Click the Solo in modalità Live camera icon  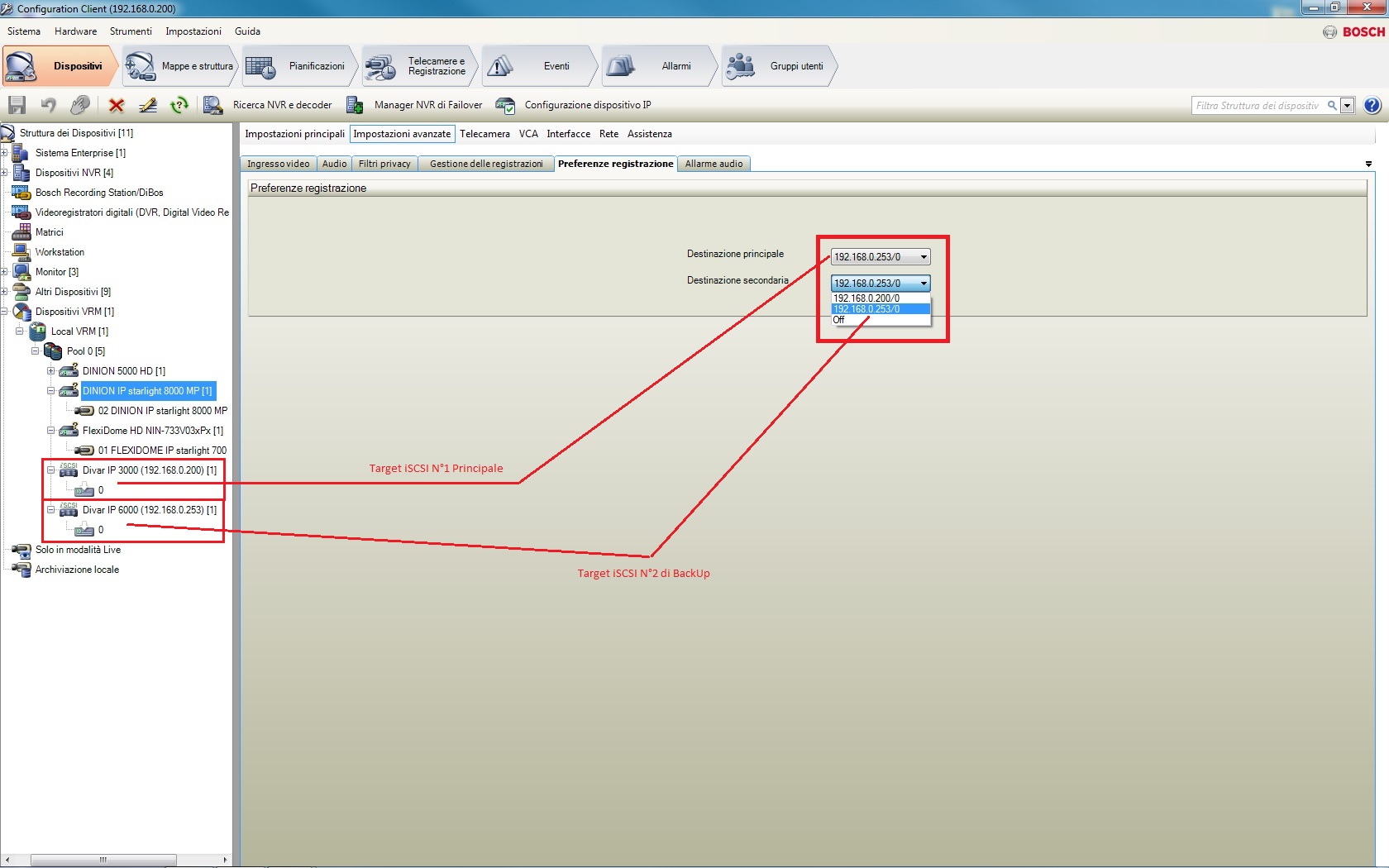(x=21, y=550)
